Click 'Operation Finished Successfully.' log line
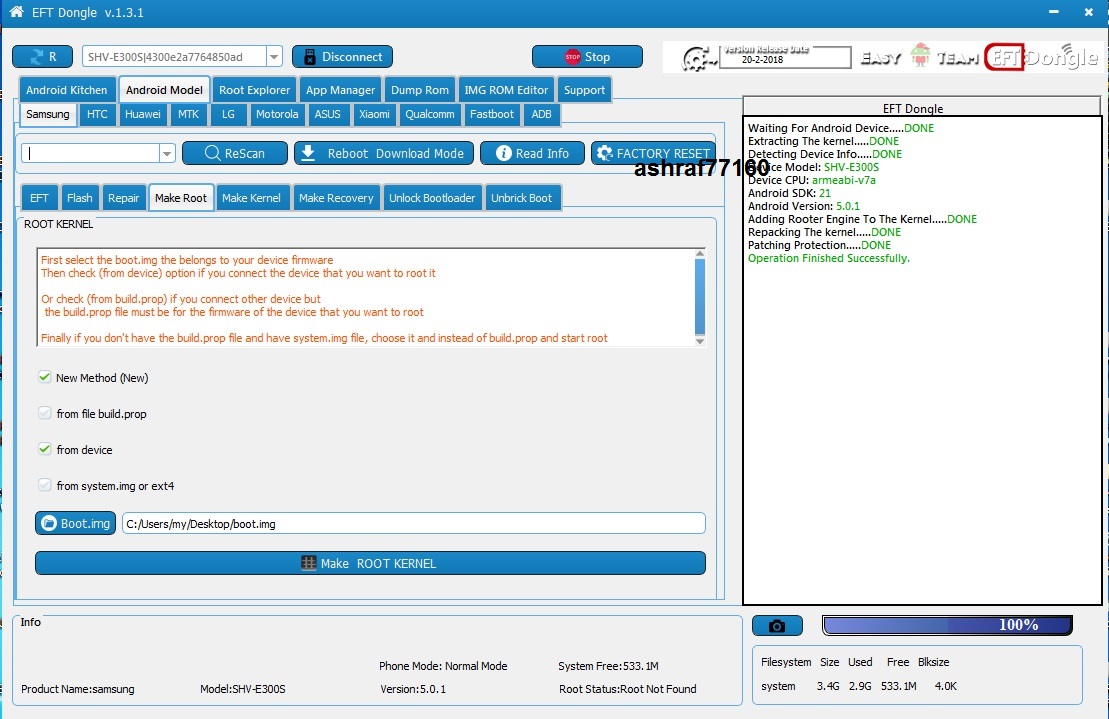The height and width of the screenshot is (719, 1109). [x=829, y=258]
